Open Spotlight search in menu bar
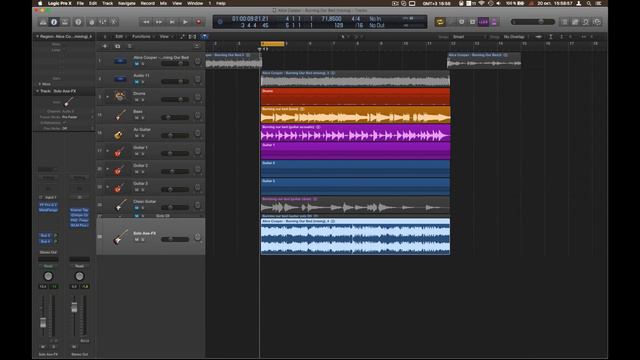The width and height of the screenshot is (640, 360). [x=589, y=3]
